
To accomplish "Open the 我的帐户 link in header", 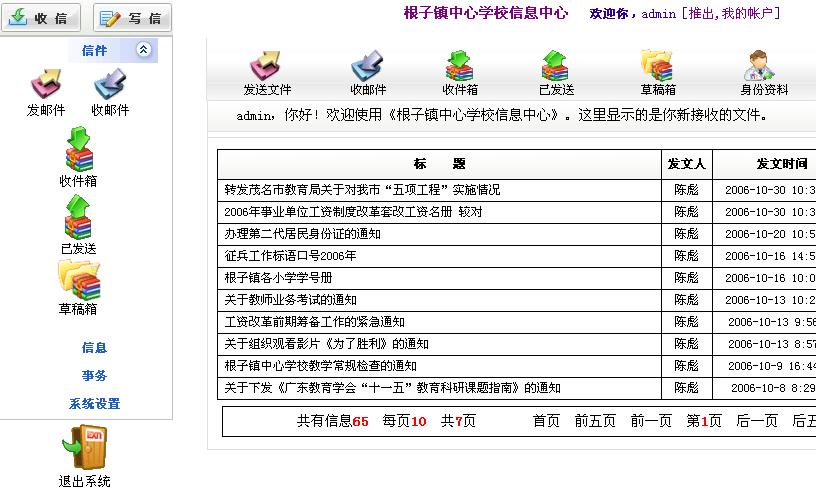I will click(747, 14).
